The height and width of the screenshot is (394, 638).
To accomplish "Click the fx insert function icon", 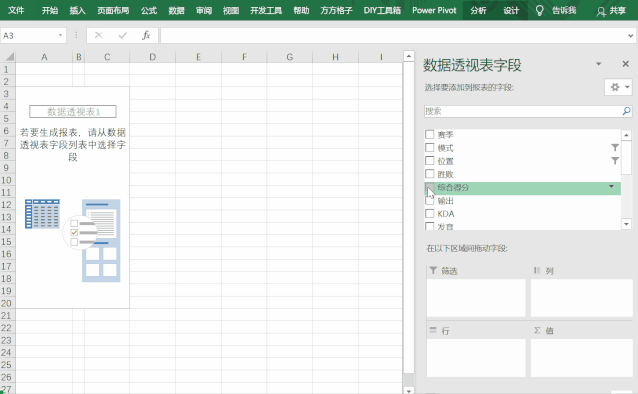I will pyautogui.click(x=146, y=35).
